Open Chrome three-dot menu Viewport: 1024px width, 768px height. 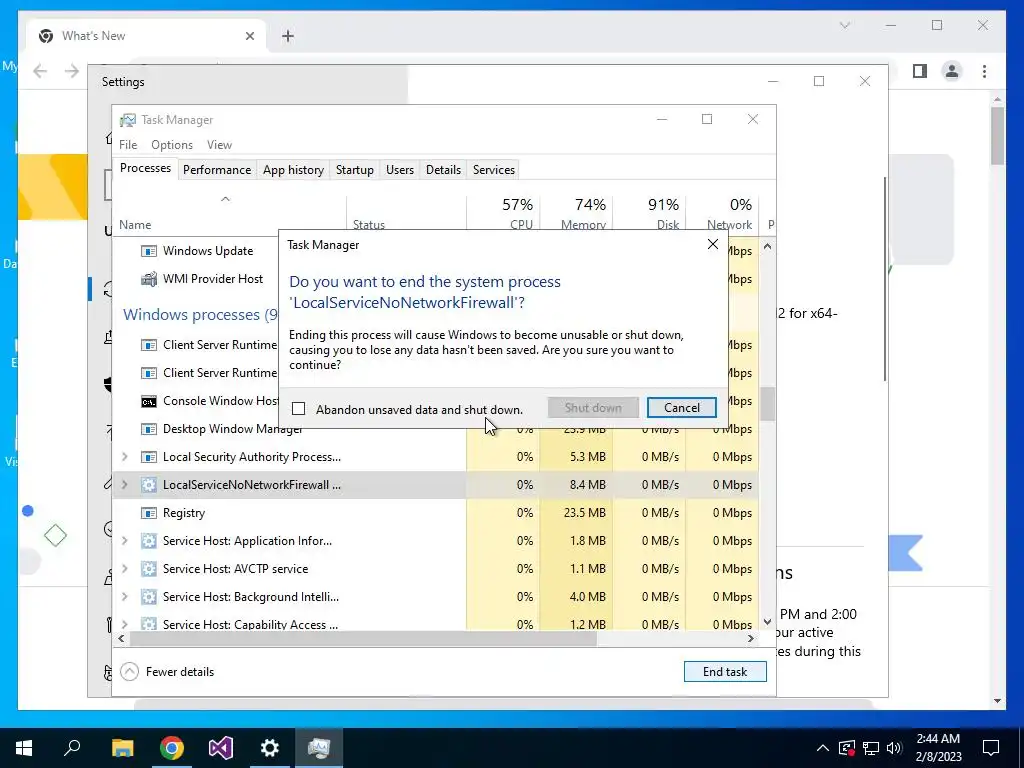[x=984, y=71]
